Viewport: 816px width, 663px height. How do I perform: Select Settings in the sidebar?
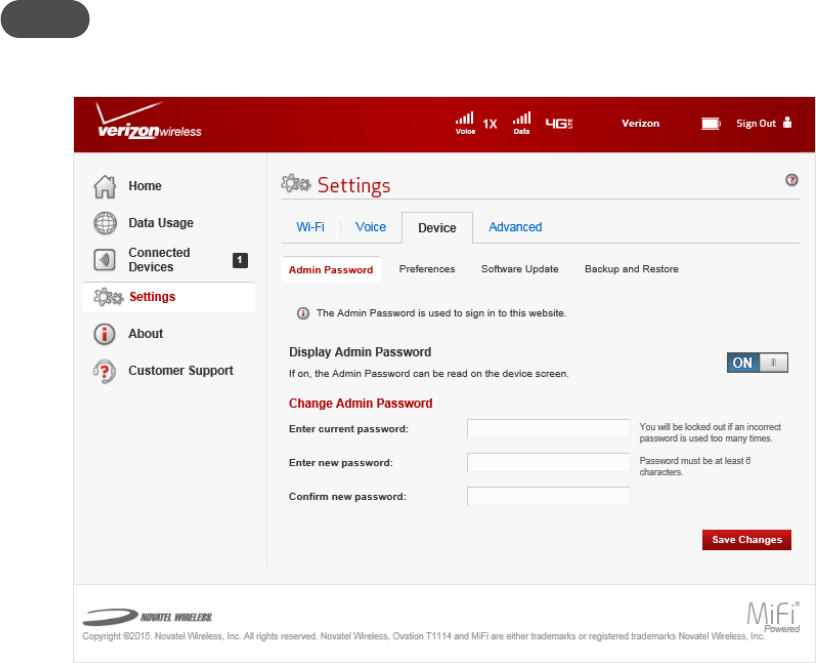[x=168, y=297]
